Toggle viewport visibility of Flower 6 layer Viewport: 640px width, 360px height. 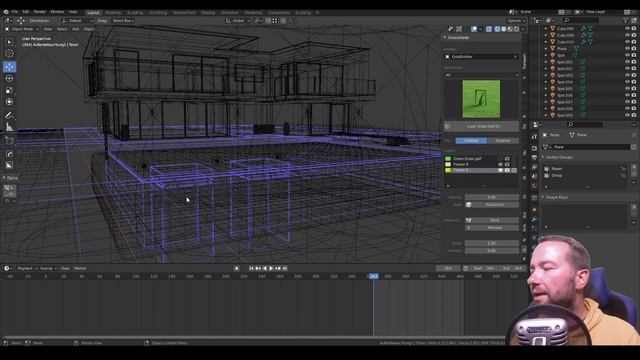point(500,164)
